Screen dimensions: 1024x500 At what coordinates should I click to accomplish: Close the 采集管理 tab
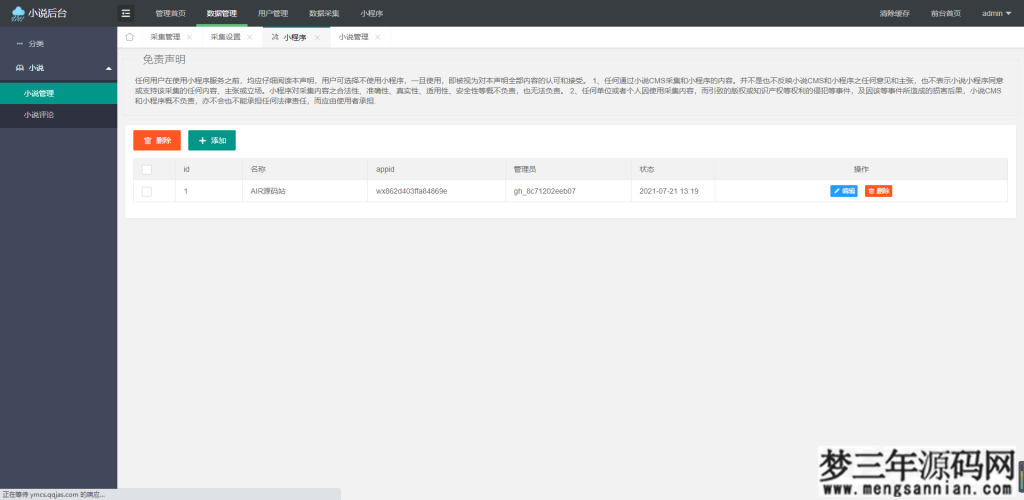189,37
